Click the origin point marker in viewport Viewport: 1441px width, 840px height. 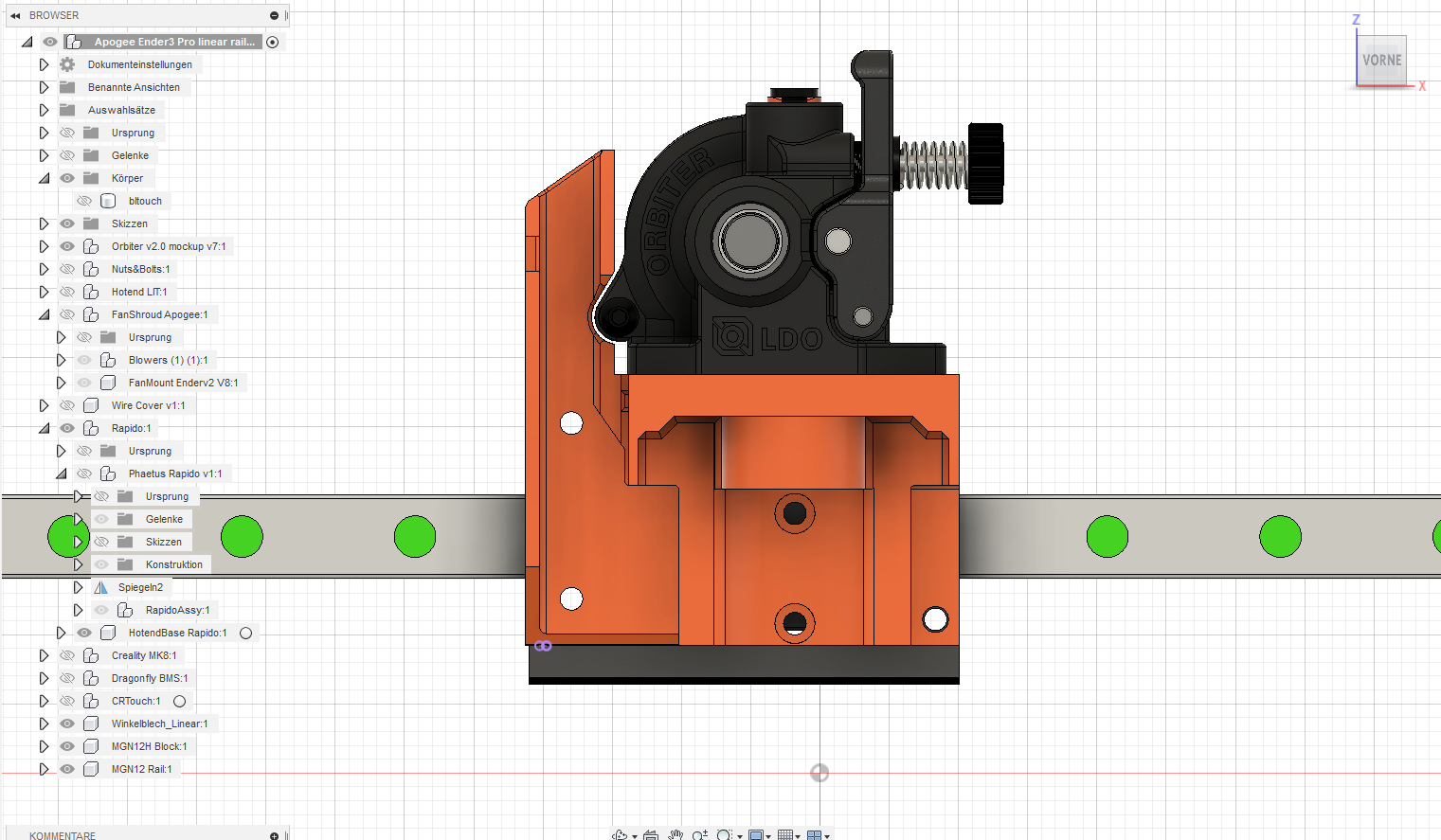point(820,773)
